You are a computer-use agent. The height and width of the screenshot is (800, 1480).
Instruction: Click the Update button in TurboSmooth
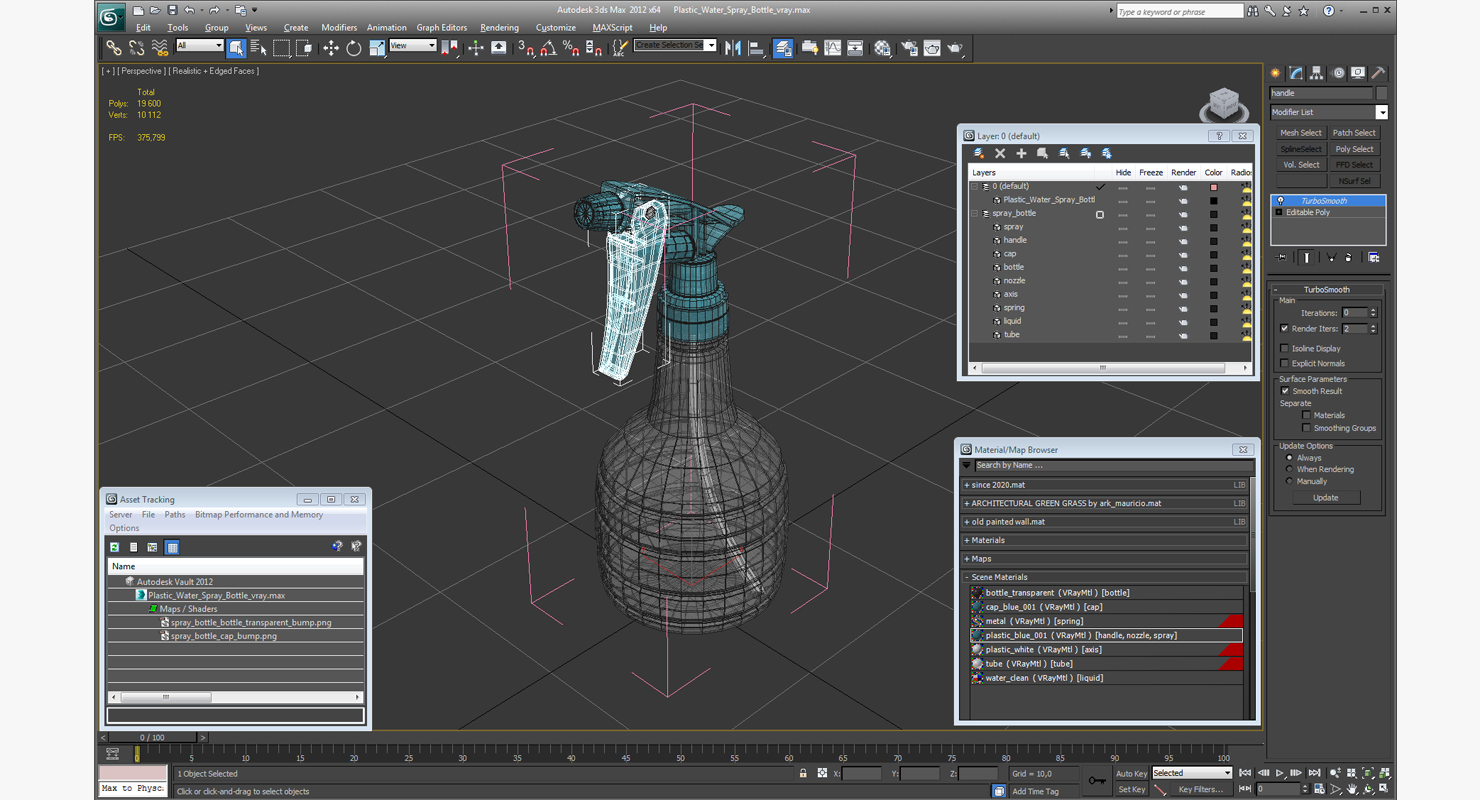pyautogui.click(x=1325, y=497)
